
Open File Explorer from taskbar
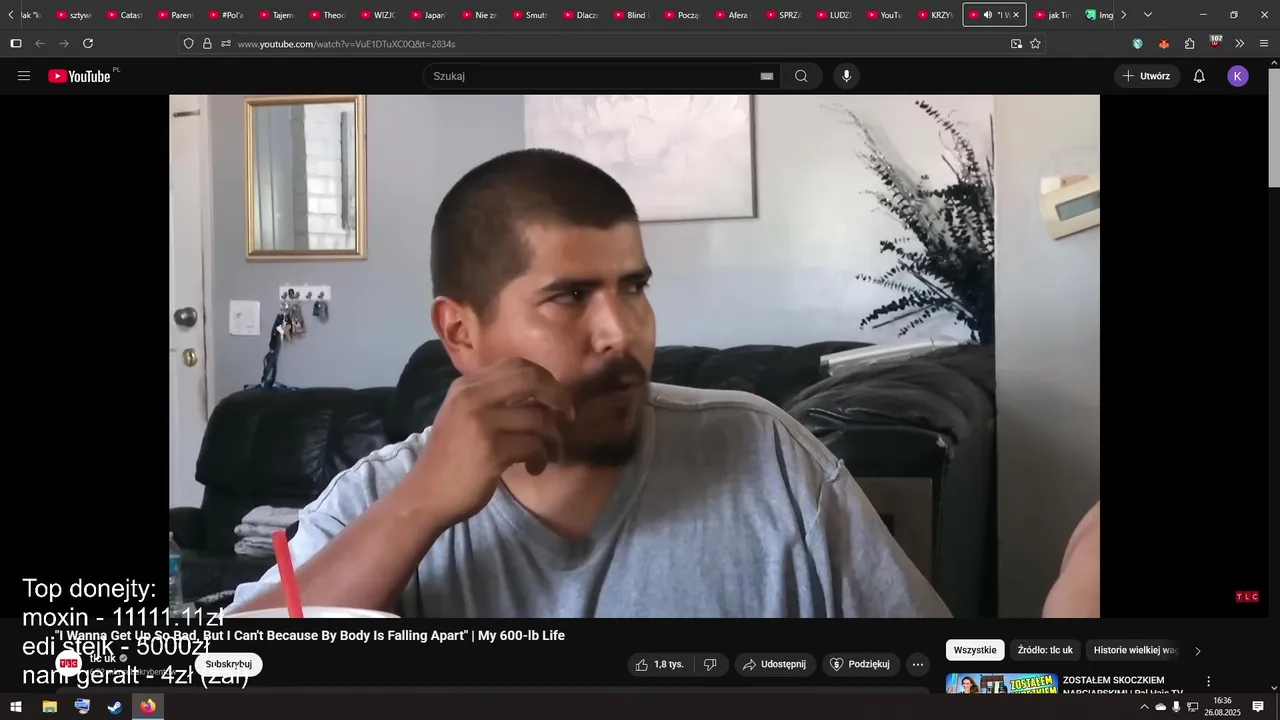point(49,707)
